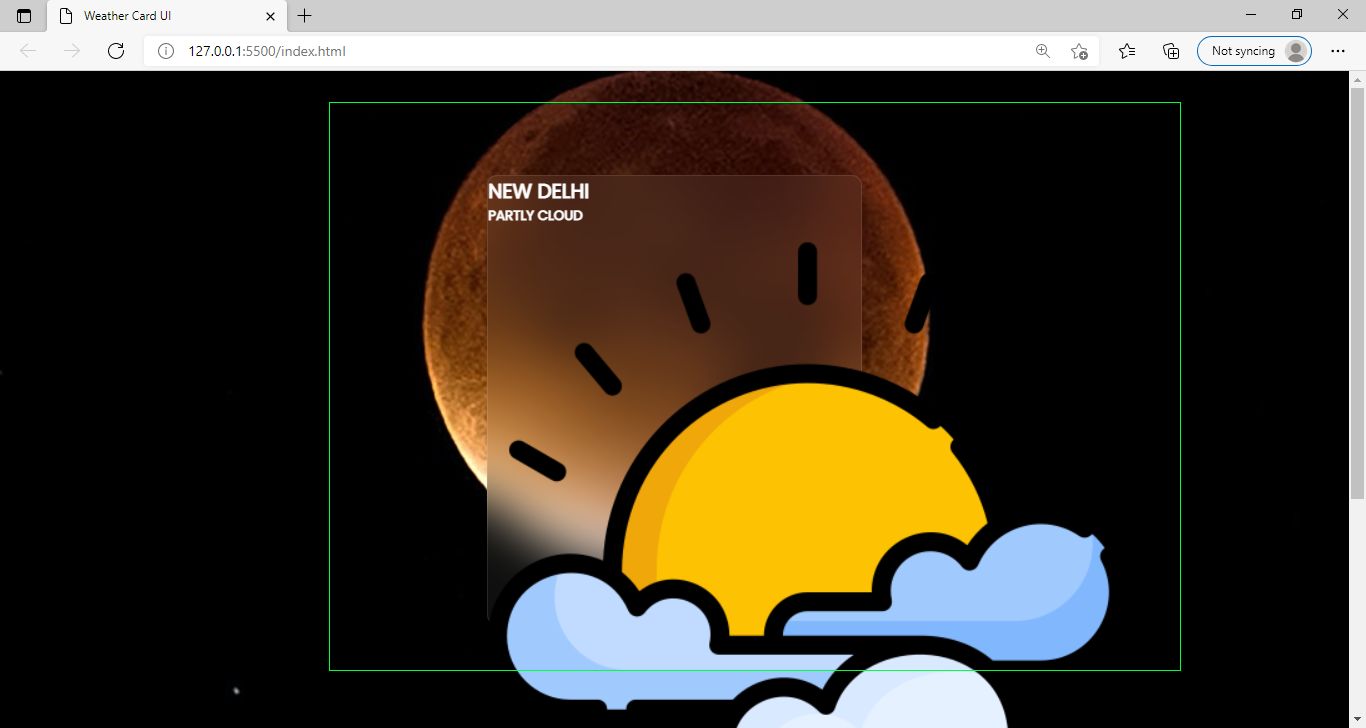The width and height of the screenshot is (1366, 728).
Task: Click the NEW DELHI heading
Action: tap(538, 191)
